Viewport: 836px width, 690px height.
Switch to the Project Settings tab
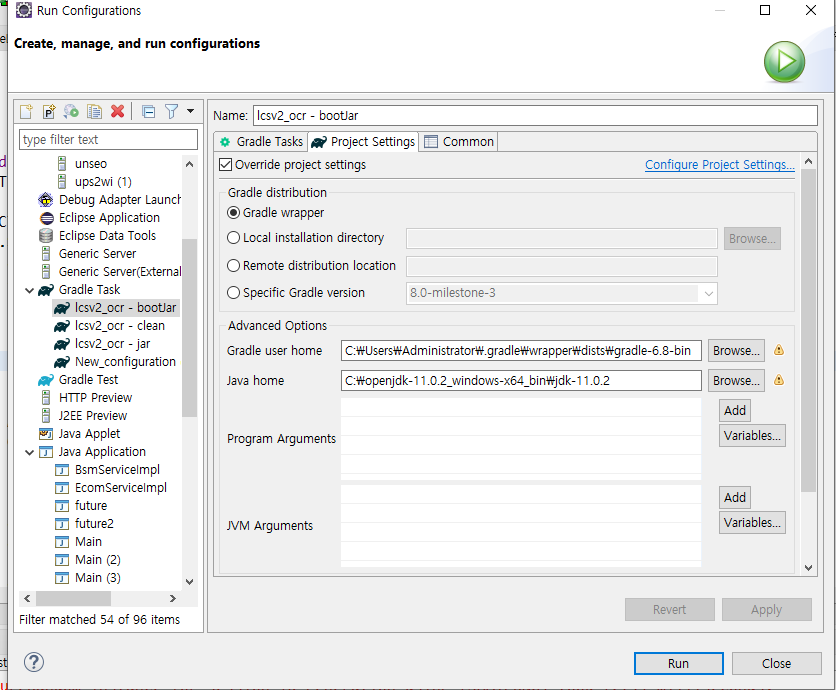point(363,142)
